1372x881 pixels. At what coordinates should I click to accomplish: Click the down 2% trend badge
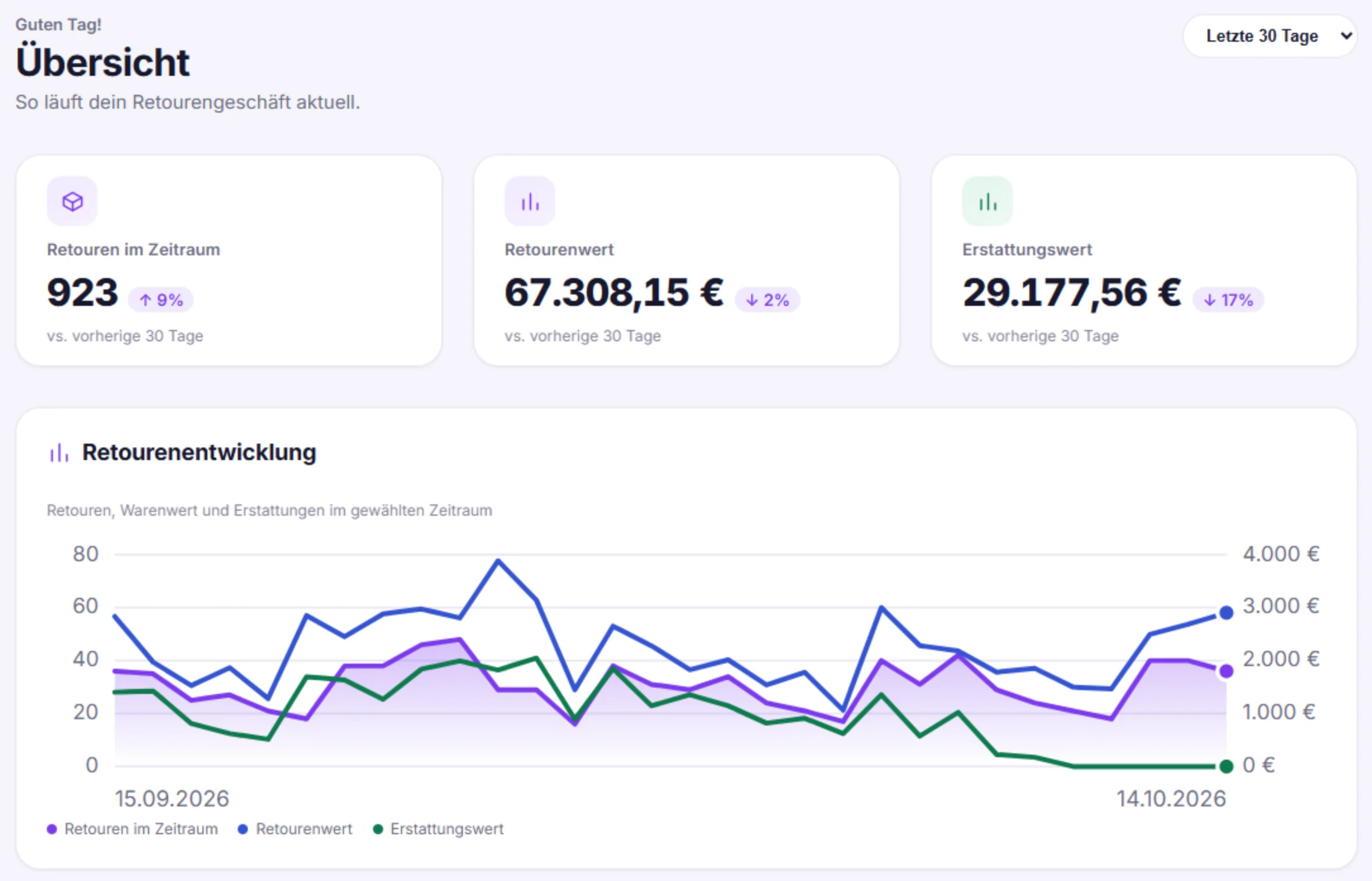[767, 300]
